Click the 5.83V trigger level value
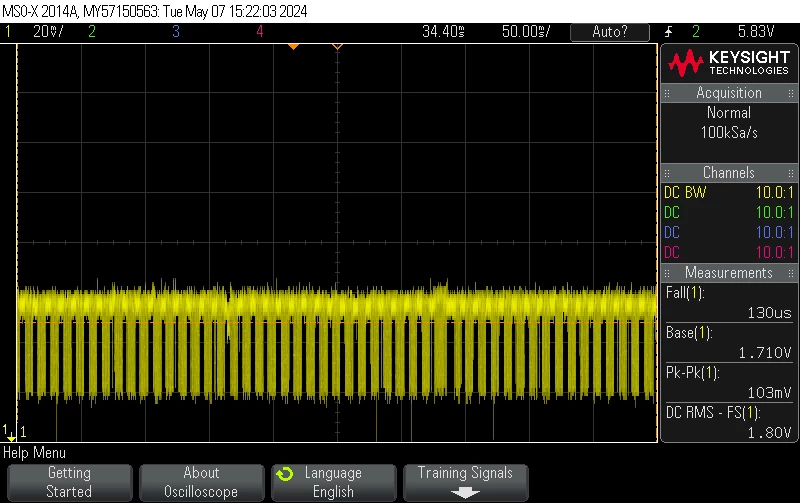The height and width of the screenshot is (503, 800). coord(756,32)
